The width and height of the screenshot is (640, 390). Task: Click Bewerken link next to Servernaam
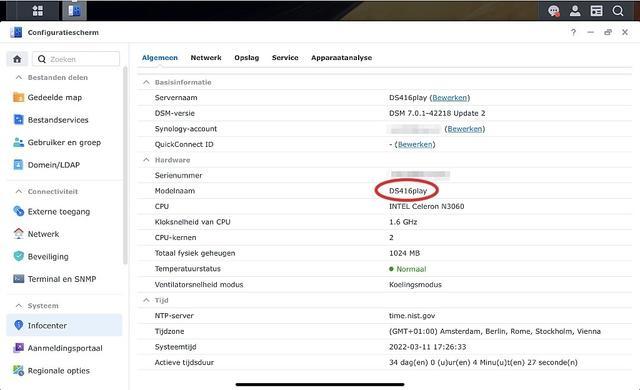[x=449, y=98]
